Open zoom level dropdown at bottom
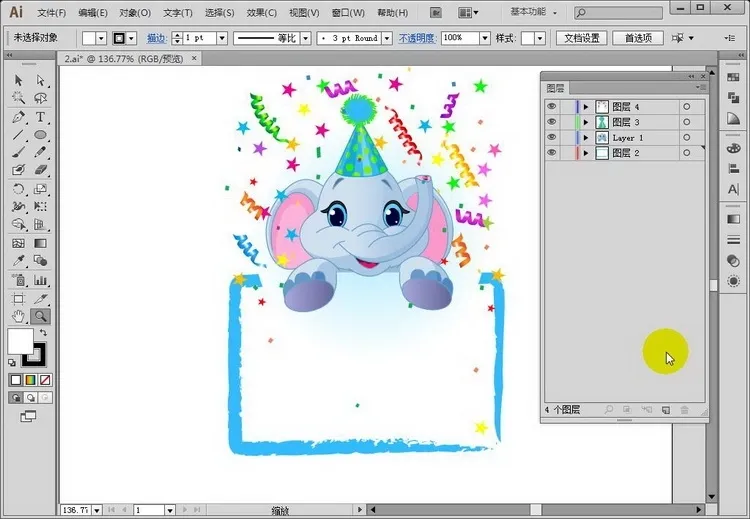The width and height of the screenshot is (750, 519). (97, 510)
